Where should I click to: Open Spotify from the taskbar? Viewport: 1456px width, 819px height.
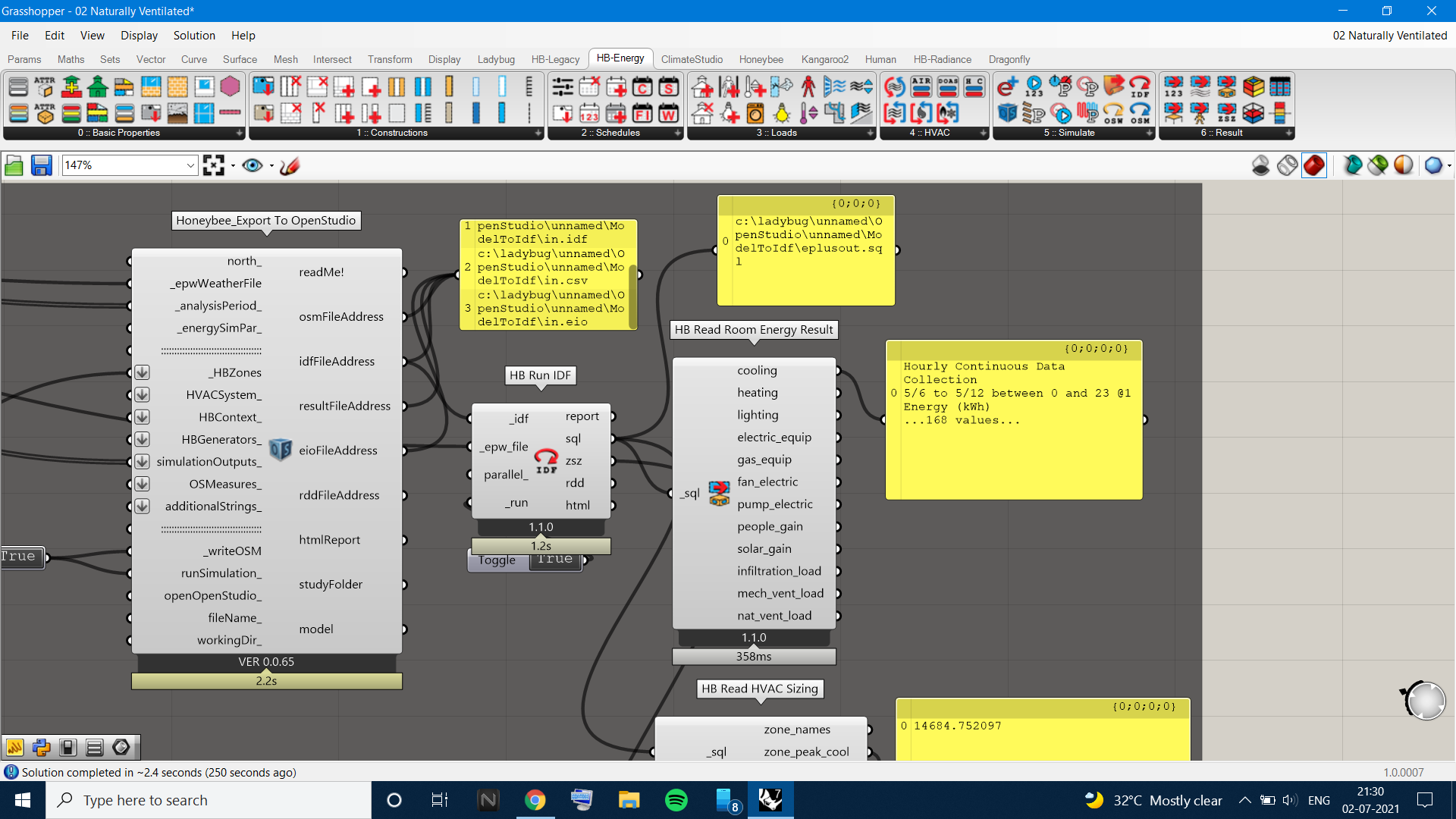pos(676,800)
